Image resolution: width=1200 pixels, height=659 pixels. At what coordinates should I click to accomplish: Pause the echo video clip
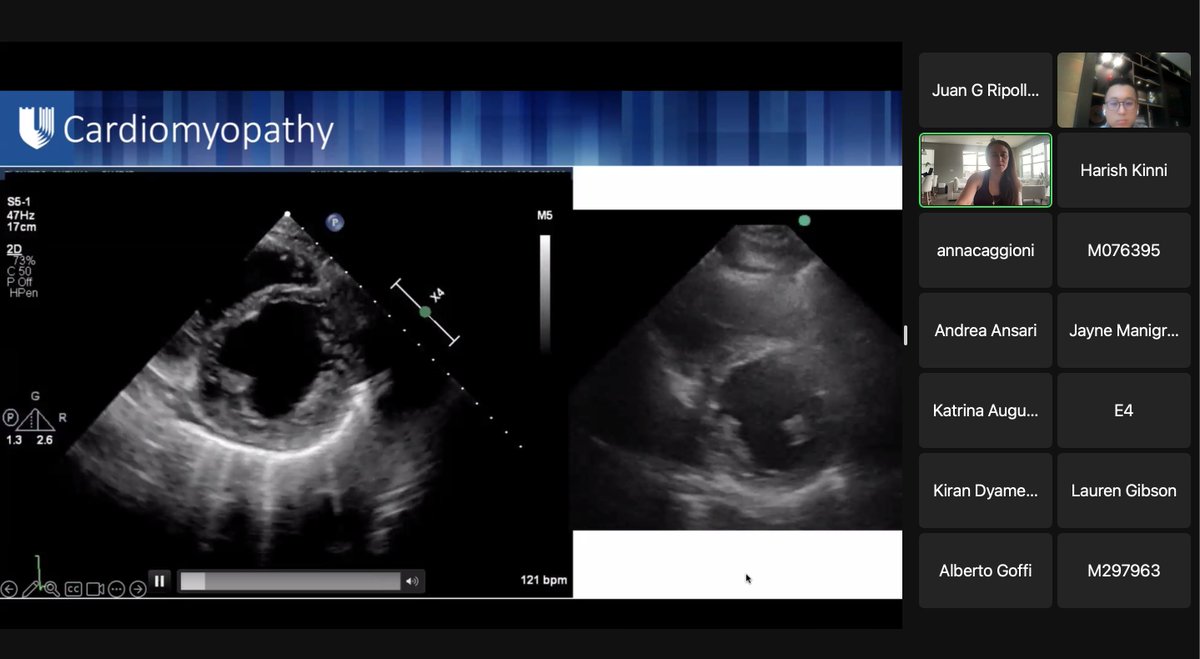click(159, 580)
